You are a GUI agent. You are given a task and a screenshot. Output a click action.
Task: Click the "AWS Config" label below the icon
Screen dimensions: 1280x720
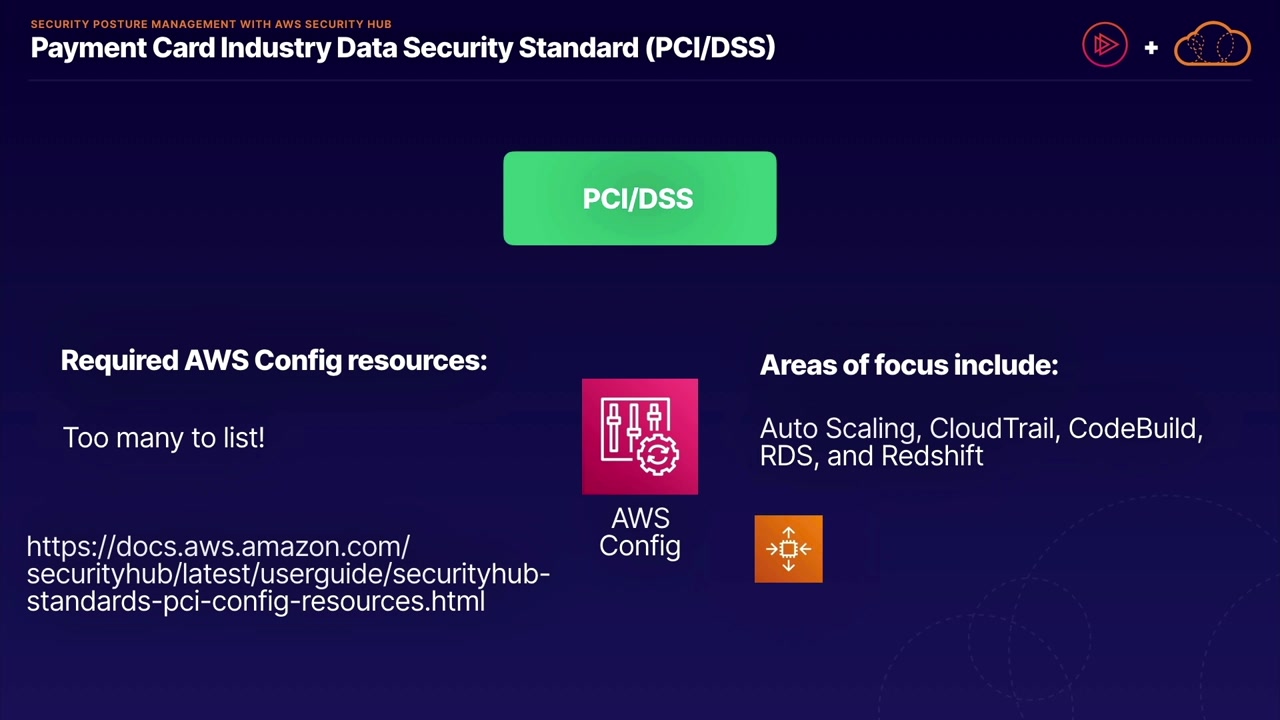(640, 532)
